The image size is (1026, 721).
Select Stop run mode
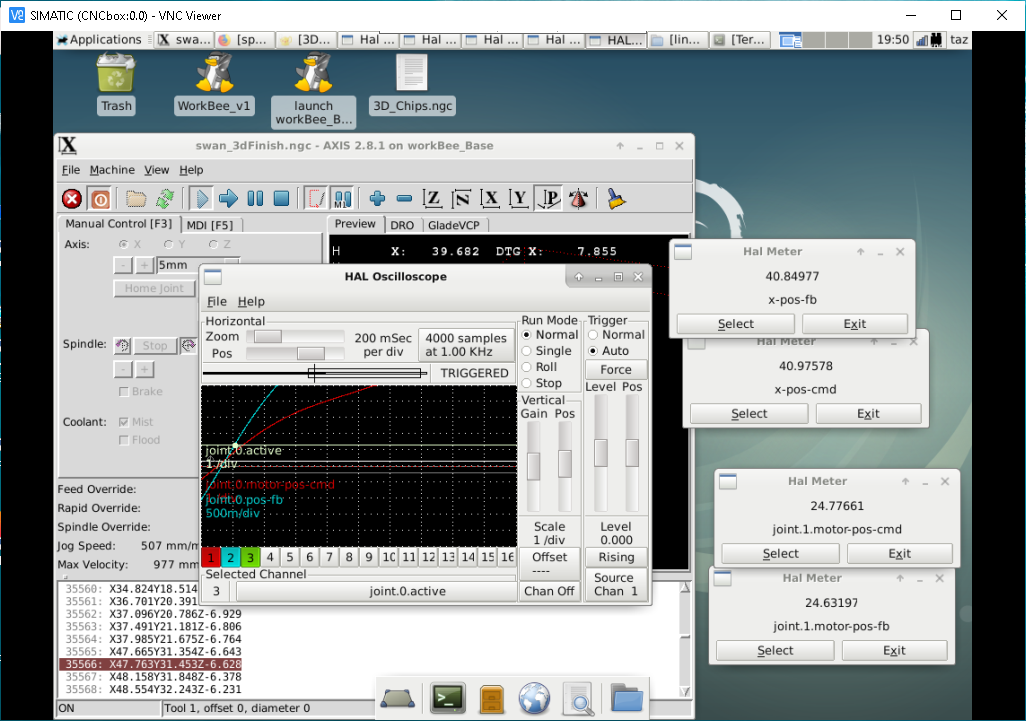pyautogui.click(x=542, y=383)
